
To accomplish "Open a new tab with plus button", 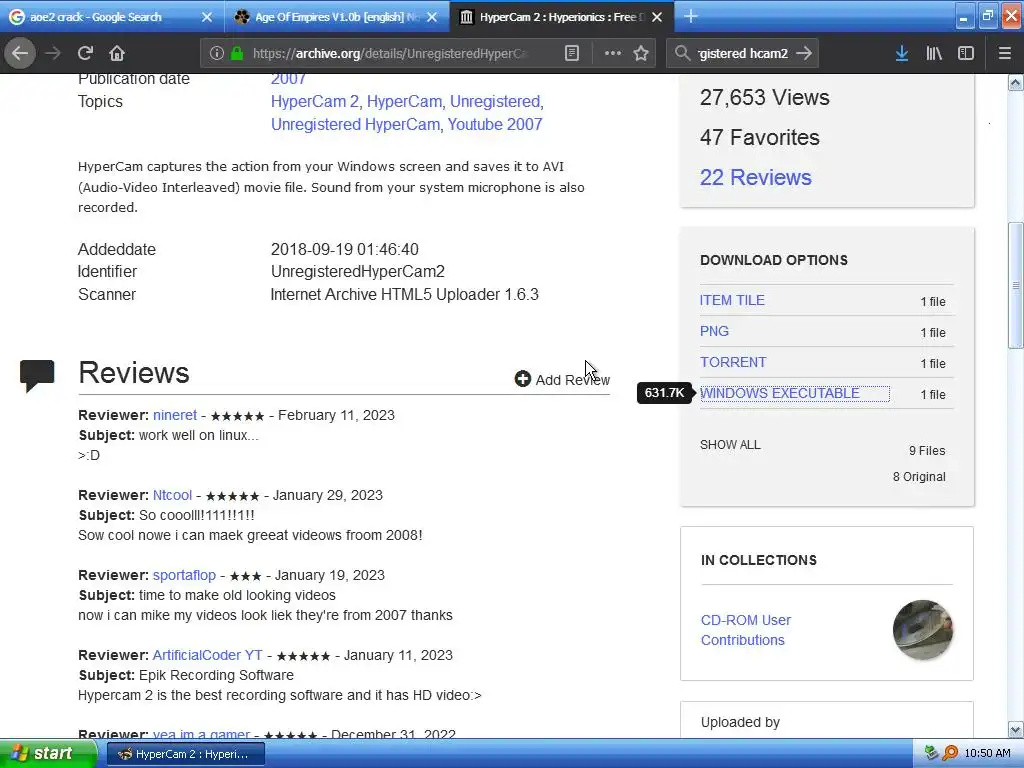I will tap(690, 16).
